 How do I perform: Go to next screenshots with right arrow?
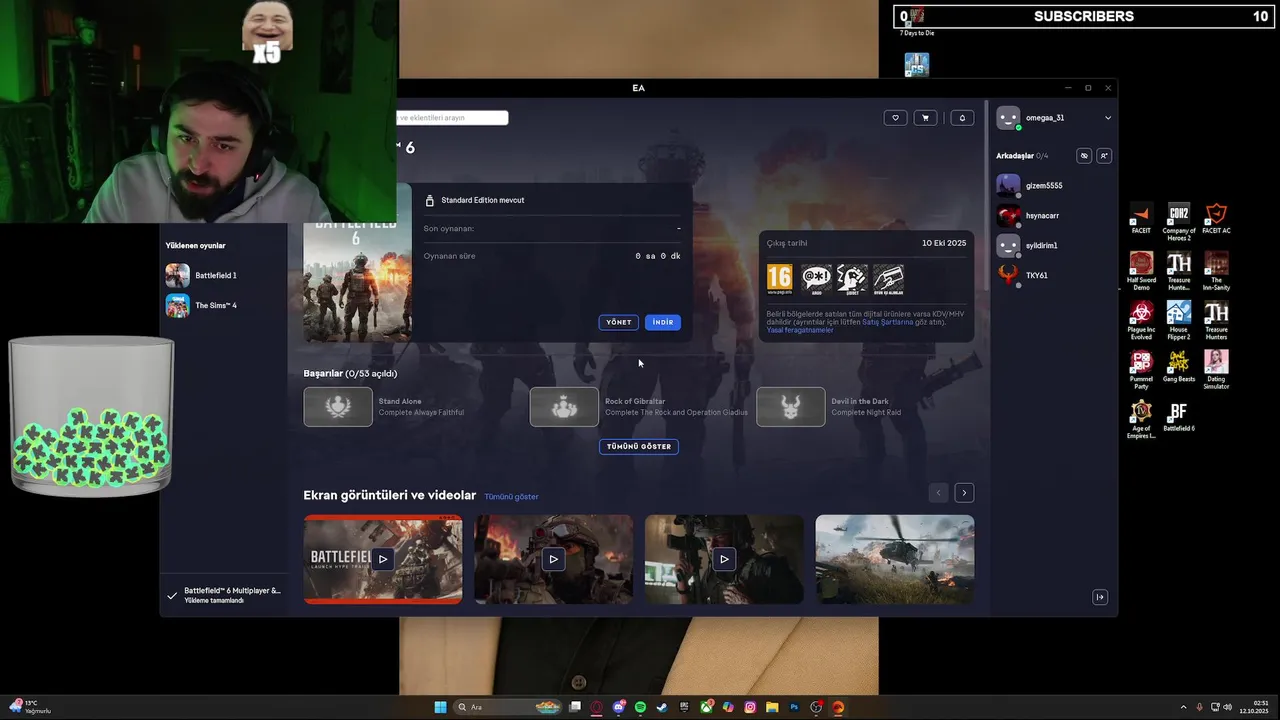click(964, 493)
